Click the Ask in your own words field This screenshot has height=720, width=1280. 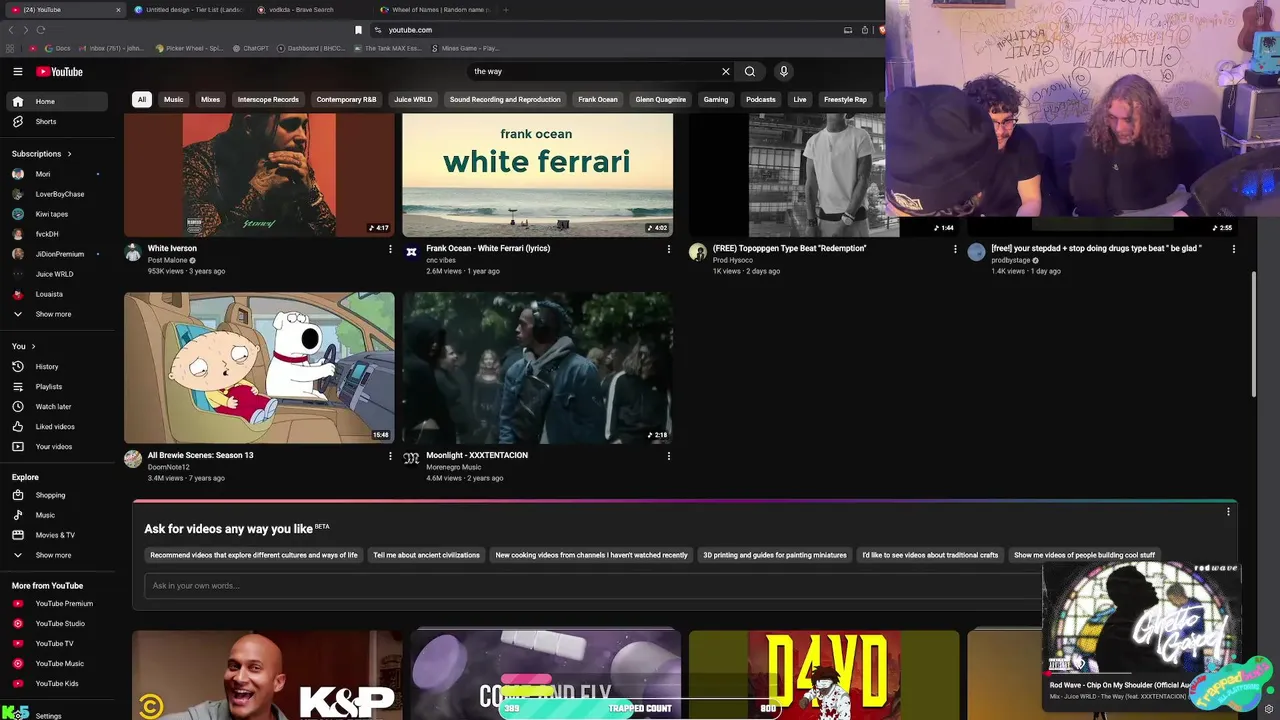[594, 586]
